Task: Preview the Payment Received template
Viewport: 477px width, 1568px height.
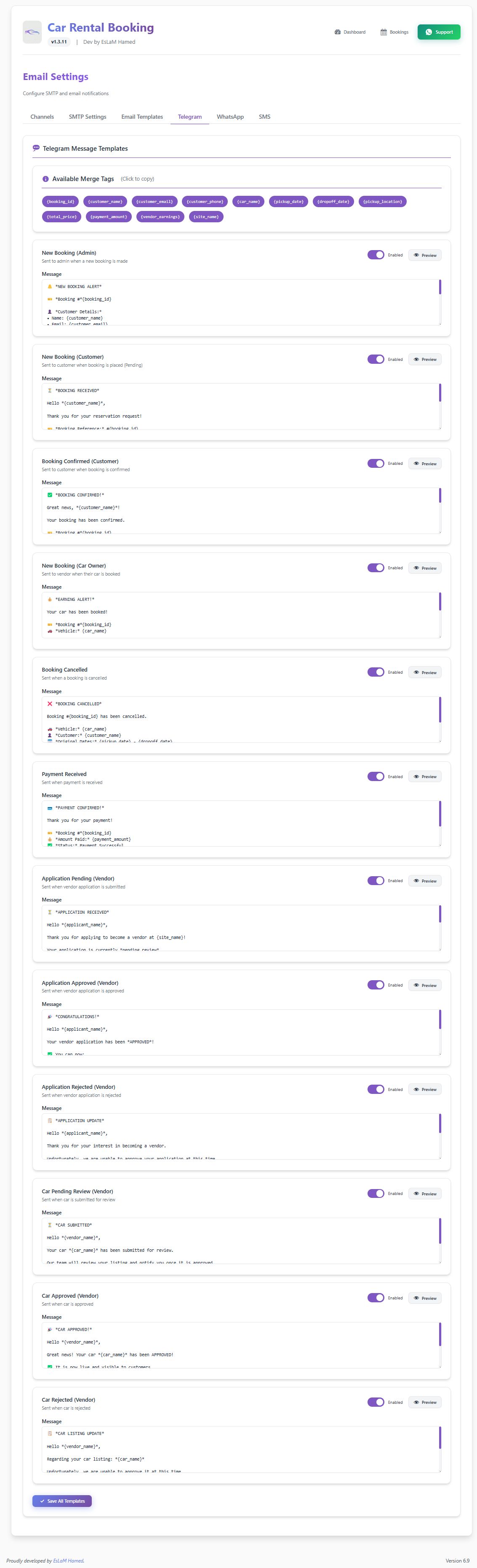Action: click(425, 777)
